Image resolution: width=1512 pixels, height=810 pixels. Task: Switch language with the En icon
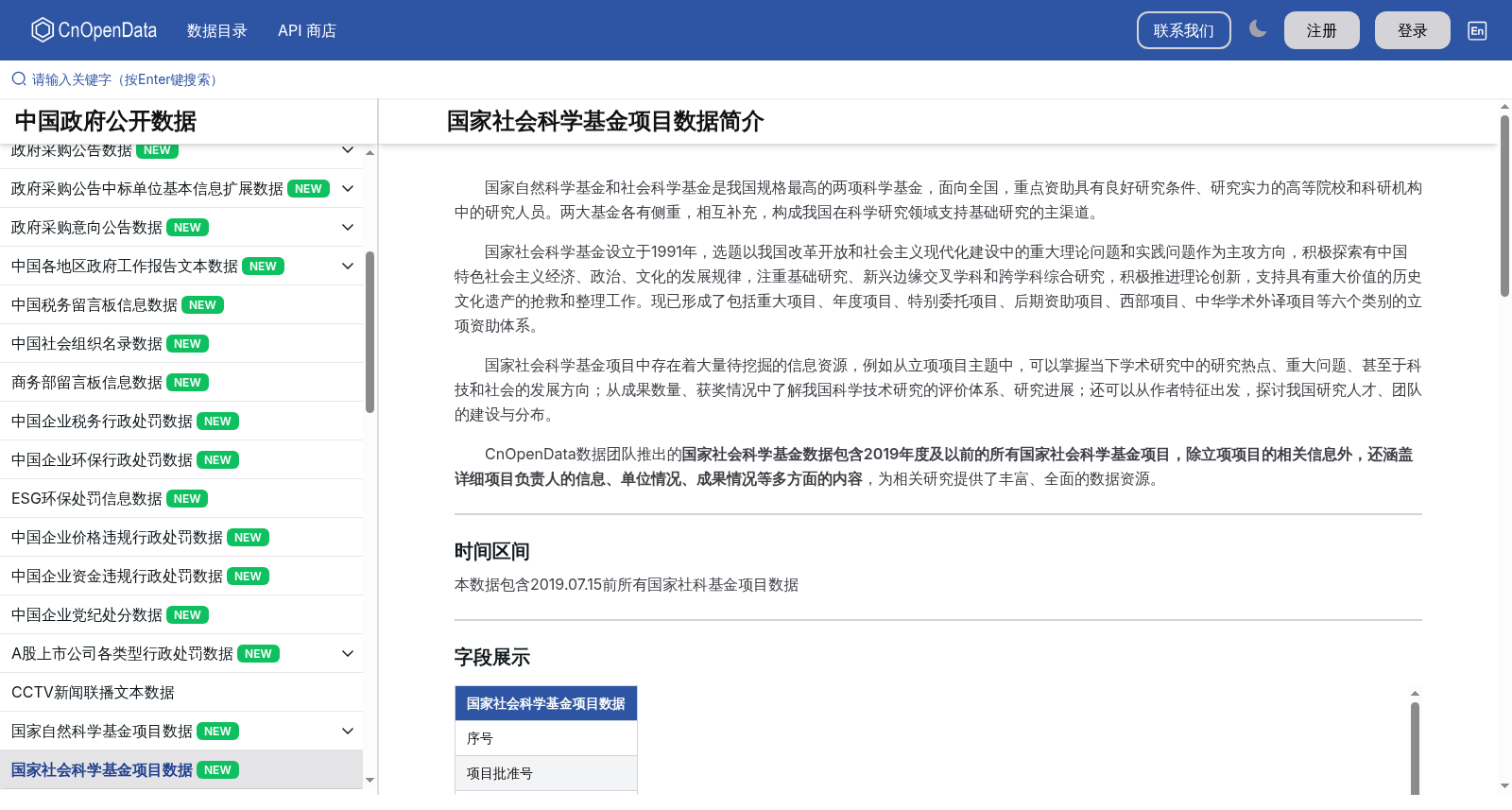(1477, 30)
